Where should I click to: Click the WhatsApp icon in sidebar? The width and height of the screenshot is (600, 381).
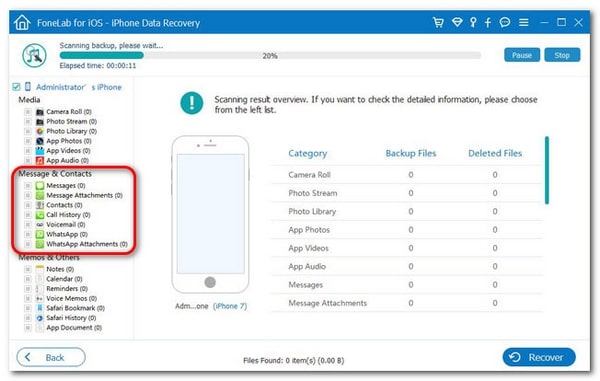pyautogui.click(x=40, y=234)
